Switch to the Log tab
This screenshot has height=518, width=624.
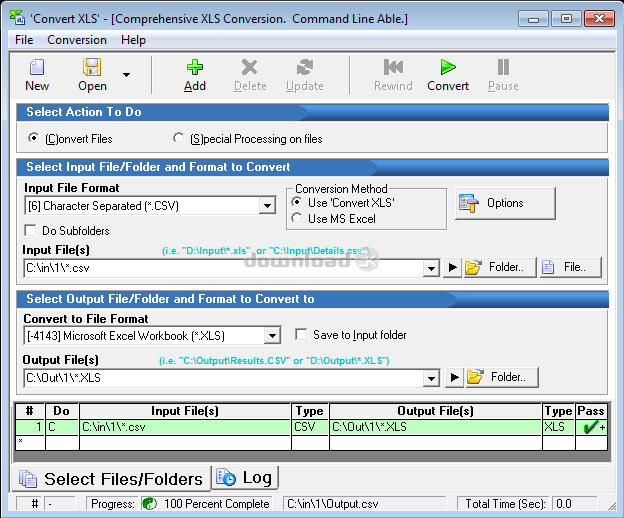(x=246, y=478)
